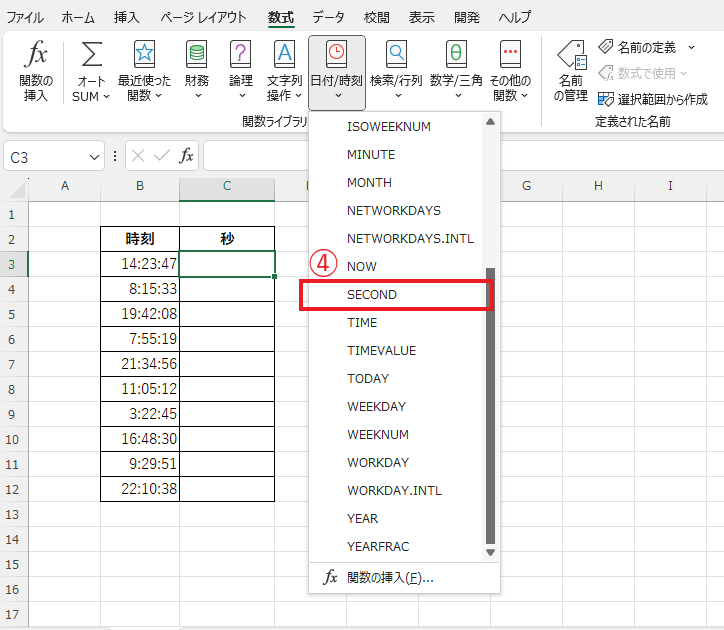Expand the 文字列操作 dropdown chevron

click(x=298, y=96)
